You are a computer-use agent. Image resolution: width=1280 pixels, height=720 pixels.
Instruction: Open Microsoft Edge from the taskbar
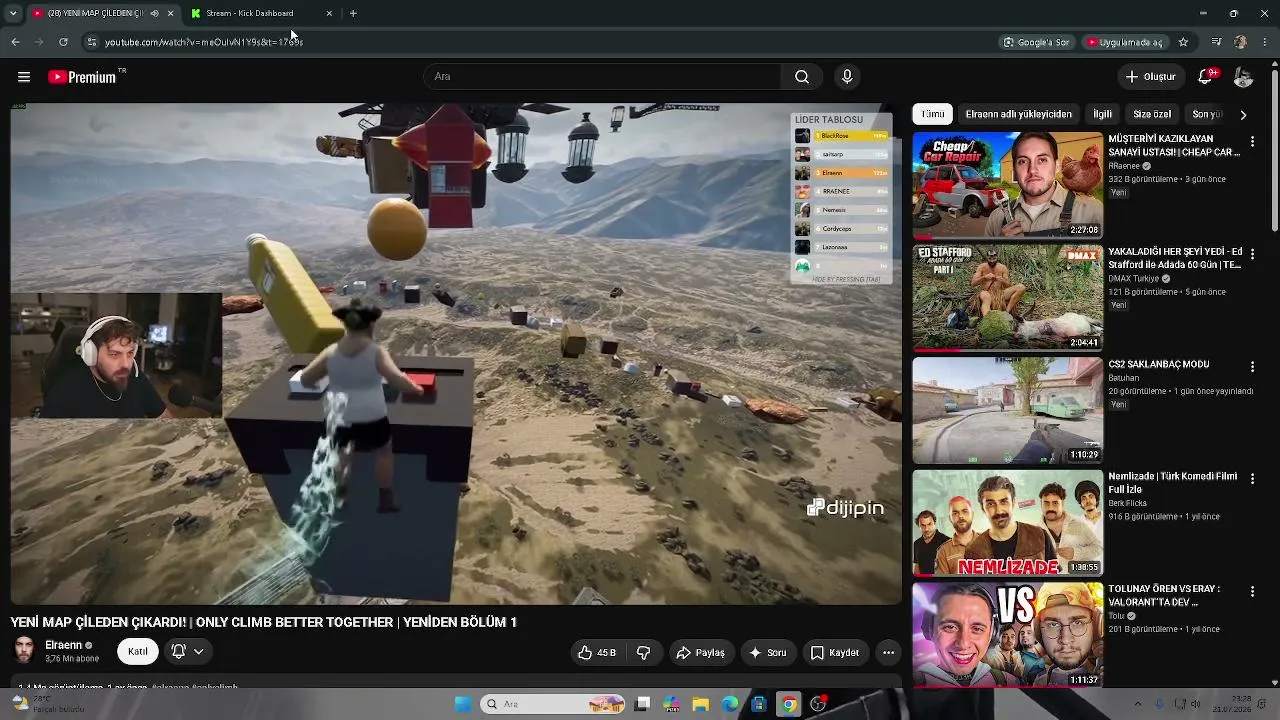point(730,704)
